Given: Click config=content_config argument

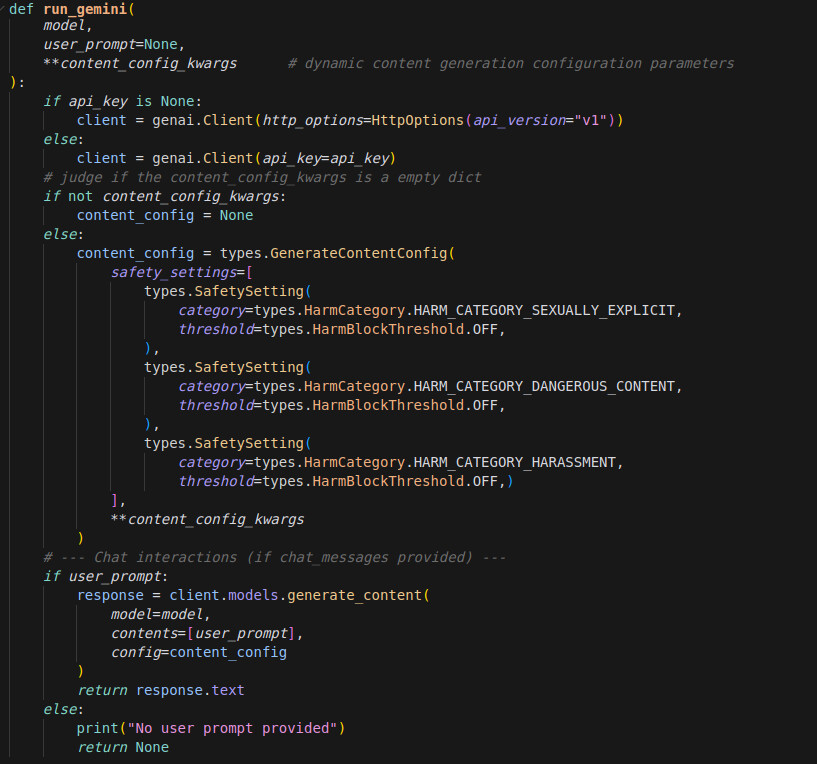Looking at the screenshot, I should tap(198, 653).
